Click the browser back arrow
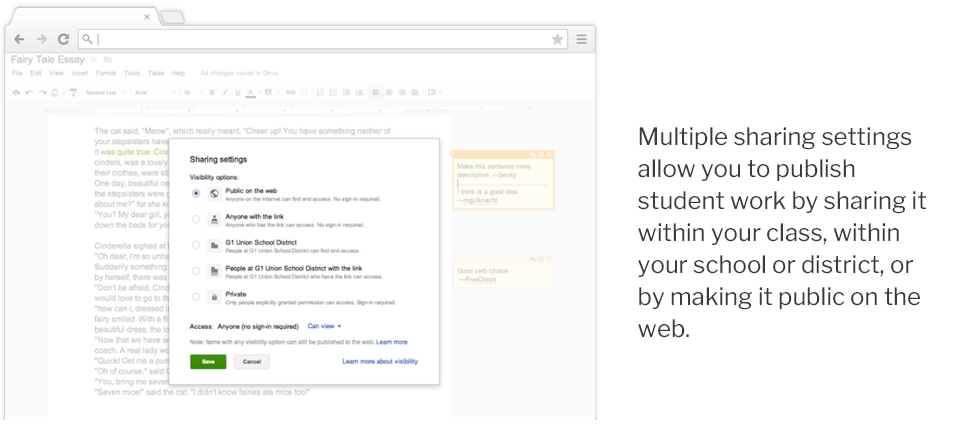Screen dimensions: 953x424 coord(19,39)
